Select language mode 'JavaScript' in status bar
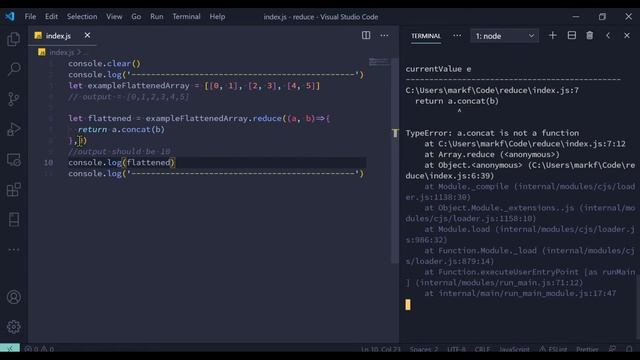 (514, 349)
